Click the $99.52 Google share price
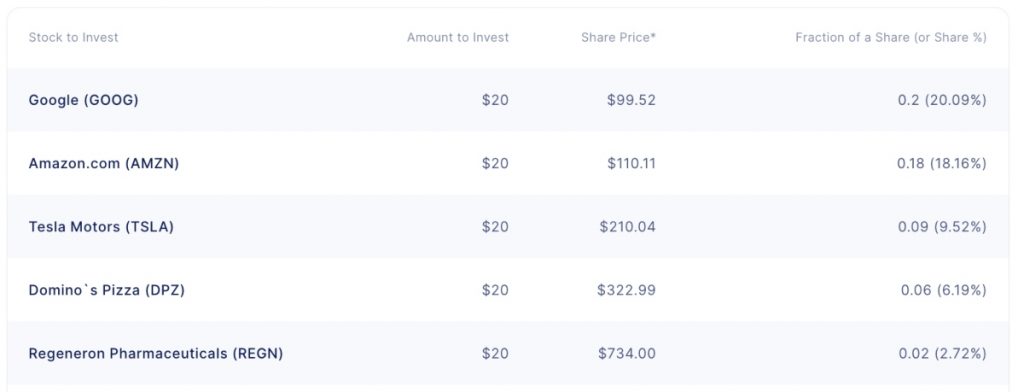The height and width of the screenshot is (392, 1024). pyautogui.click(x=631, y=100)
